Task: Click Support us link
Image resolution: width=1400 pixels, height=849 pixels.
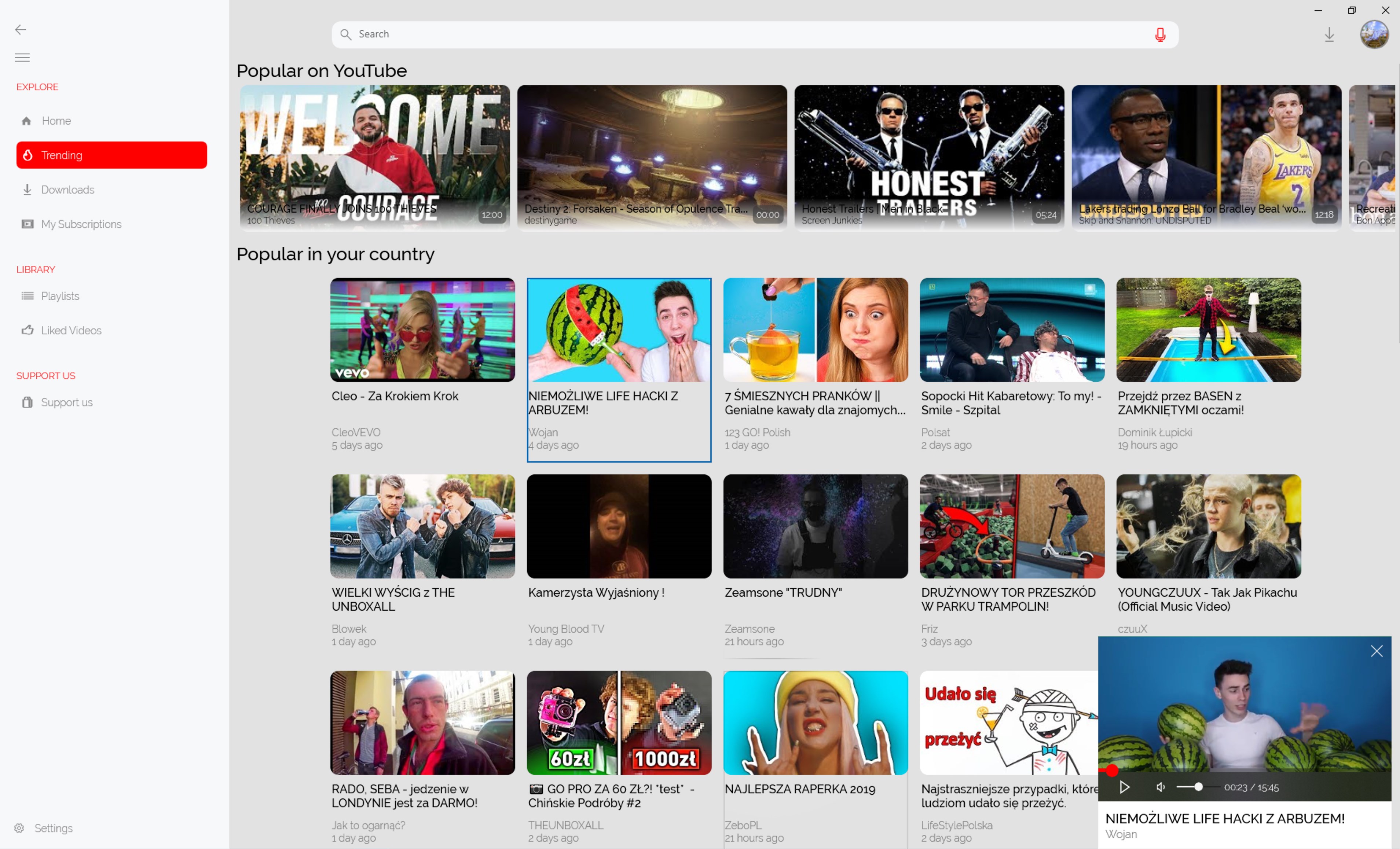Action: 66,403
